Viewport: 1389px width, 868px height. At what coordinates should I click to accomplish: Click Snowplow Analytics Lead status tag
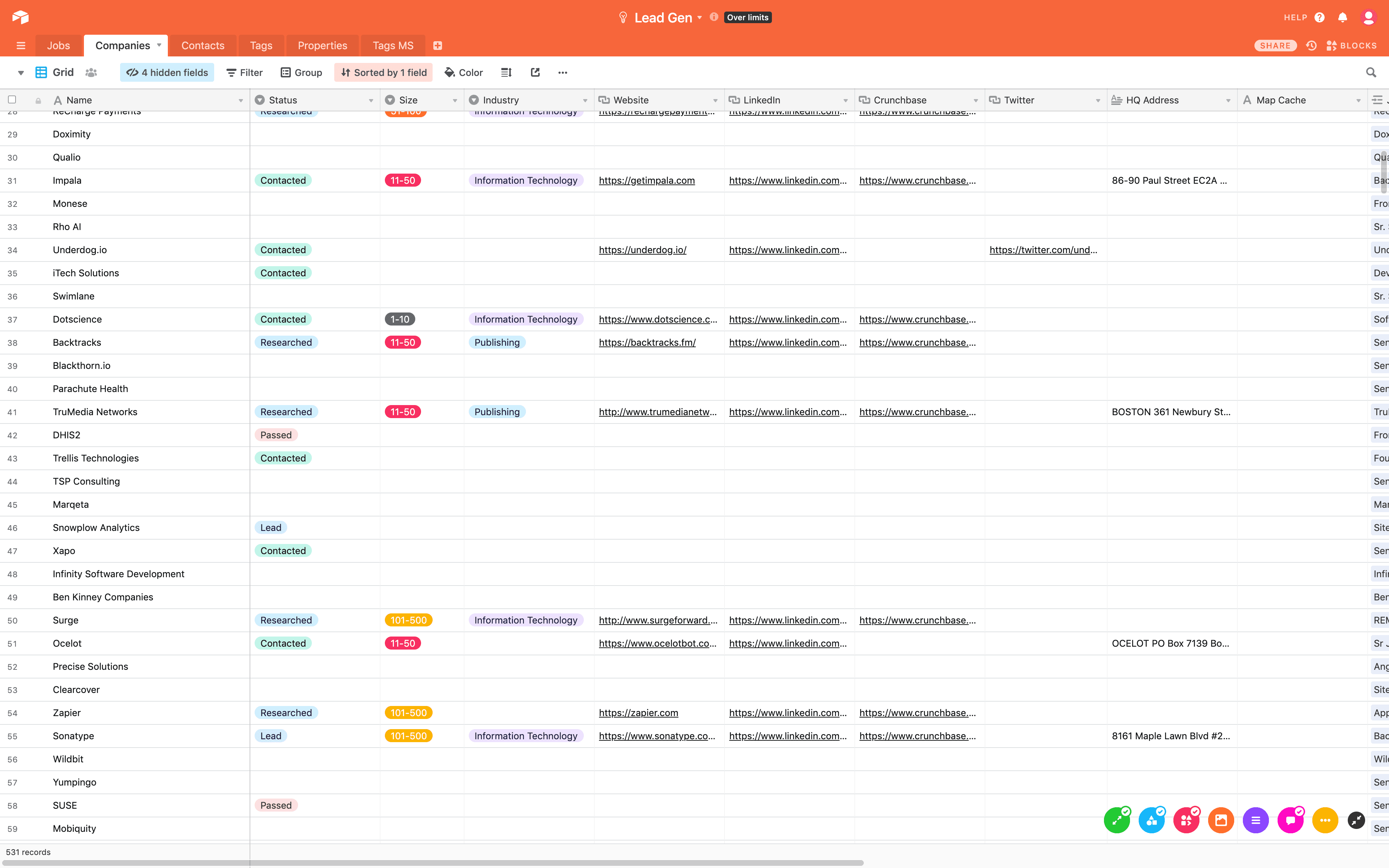pos(270,528)
